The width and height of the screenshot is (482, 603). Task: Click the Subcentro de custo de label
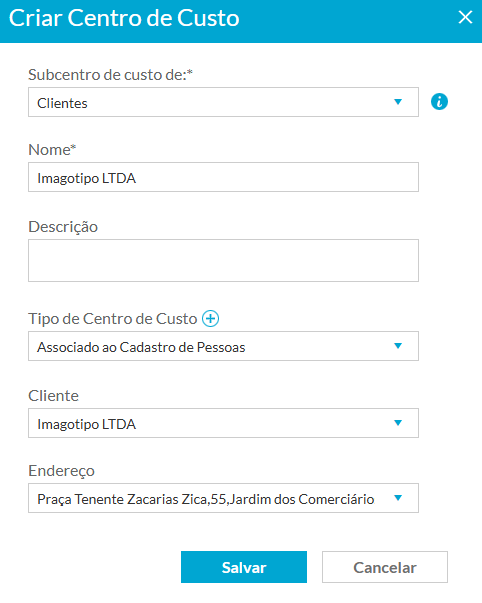click(x=110, y=75)
